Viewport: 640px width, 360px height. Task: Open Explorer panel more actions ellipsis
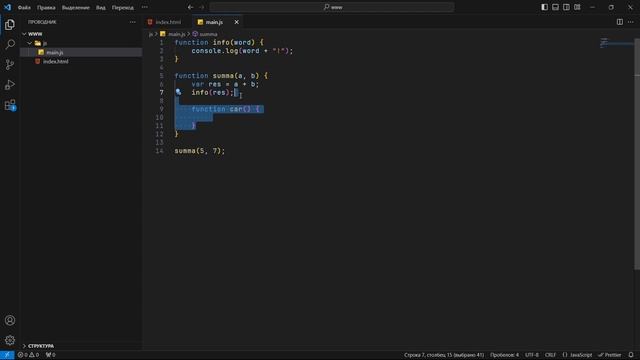133,22
